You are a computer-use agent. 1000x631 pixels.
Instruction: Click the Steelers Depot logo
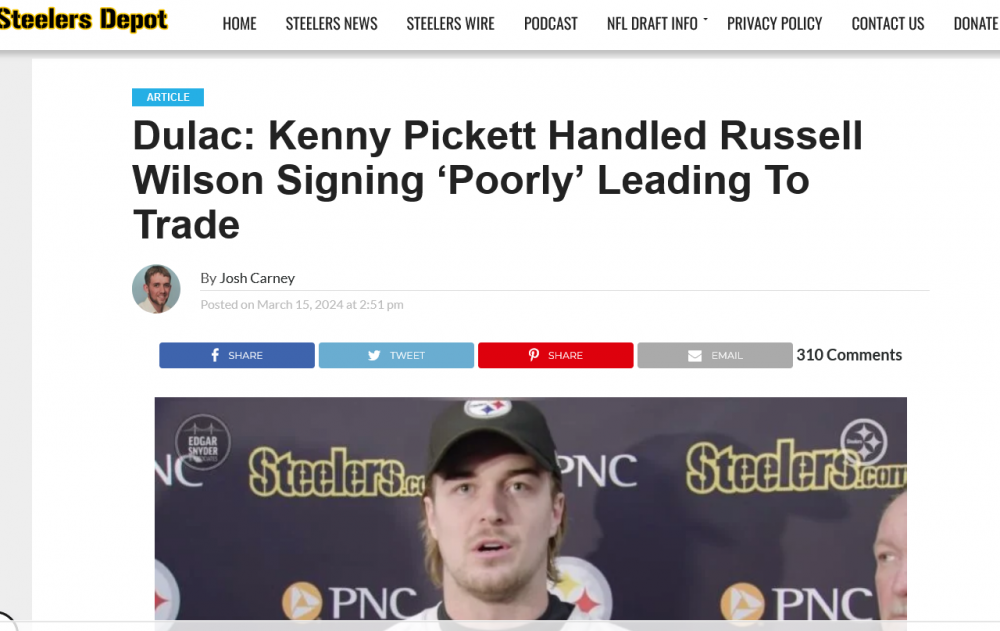coord(84,19)
